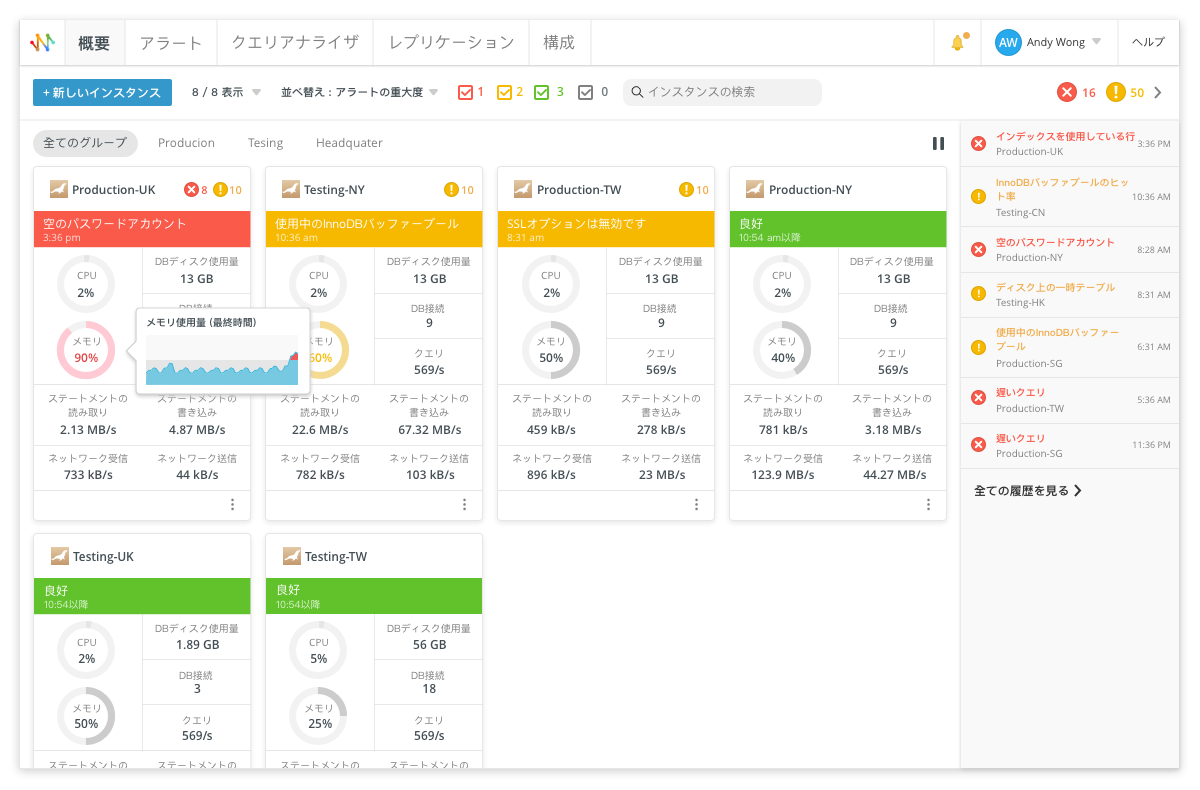Toggle the gray filter checkbox with count 0
The height and width of the screenshot is (790, 1200).
point(585,92)
